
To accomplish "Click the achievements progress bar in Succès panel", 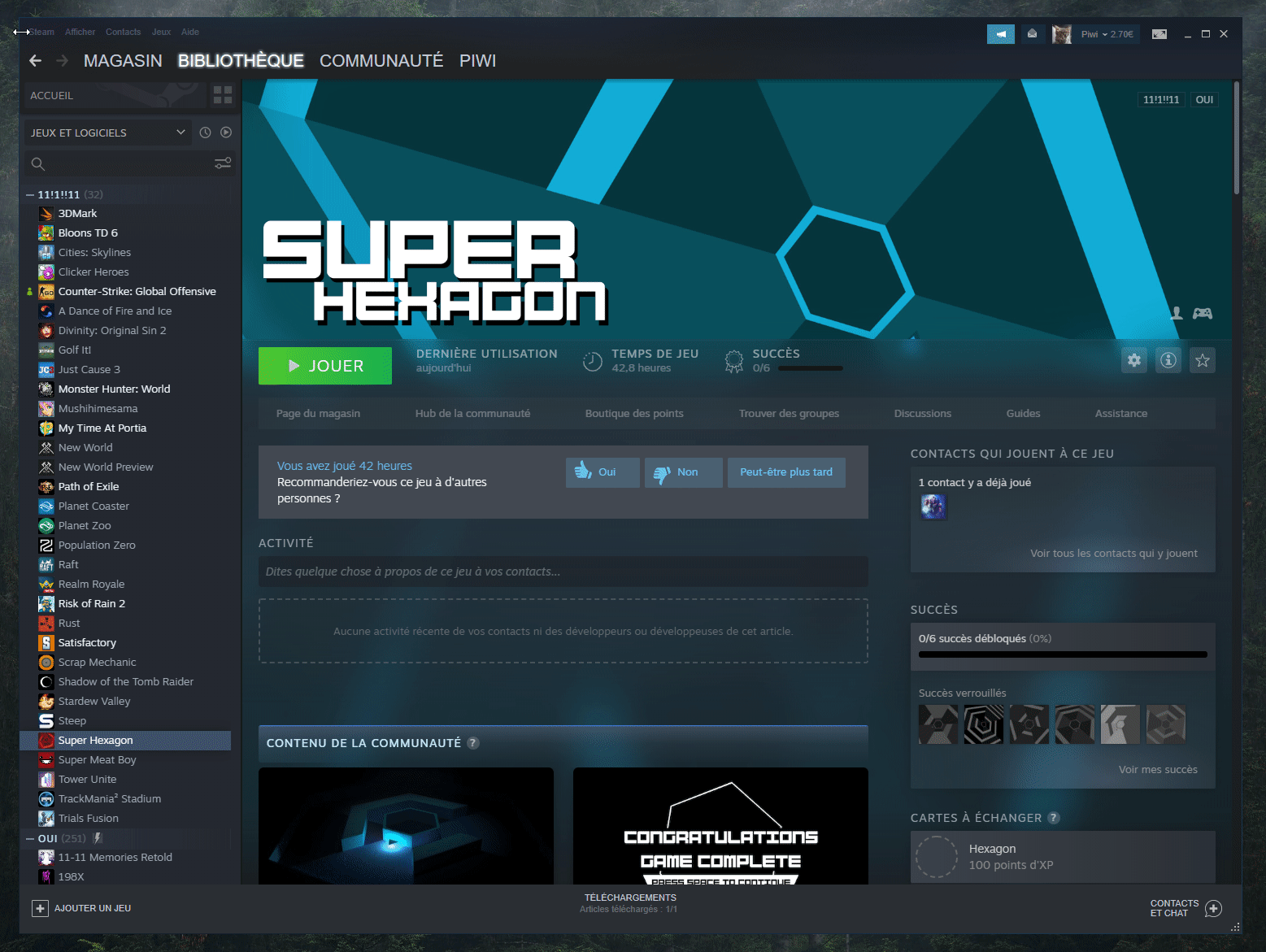I will pos(1063,654).
